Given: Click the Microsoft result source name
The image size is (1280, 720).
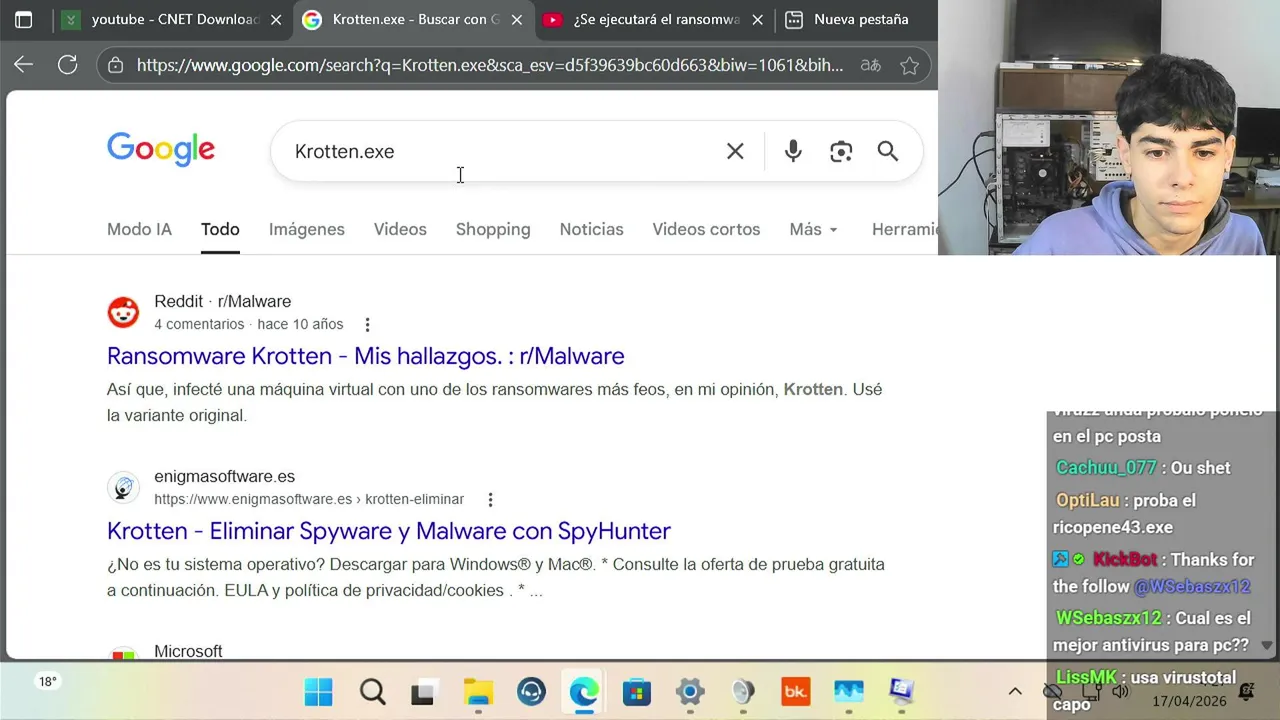Looking at the screenshot, I should 188,651.
